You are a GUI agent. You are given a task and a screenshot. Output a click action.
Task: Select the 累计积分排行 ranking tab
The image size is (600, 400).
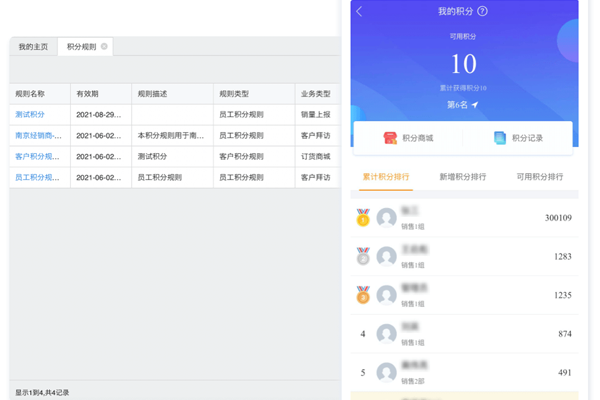(x=385, y=177)
